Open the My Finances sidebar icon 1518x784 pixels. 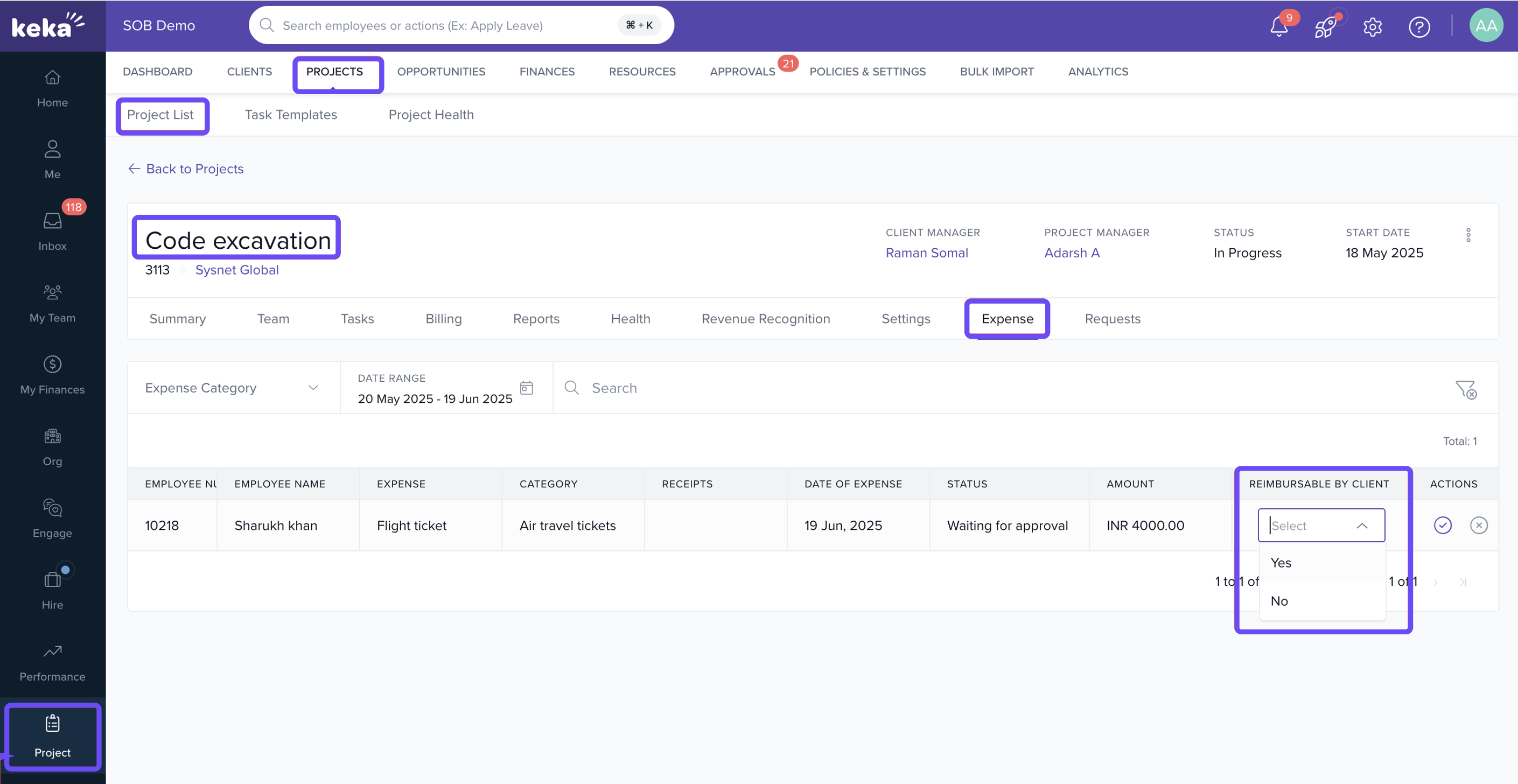52,365
